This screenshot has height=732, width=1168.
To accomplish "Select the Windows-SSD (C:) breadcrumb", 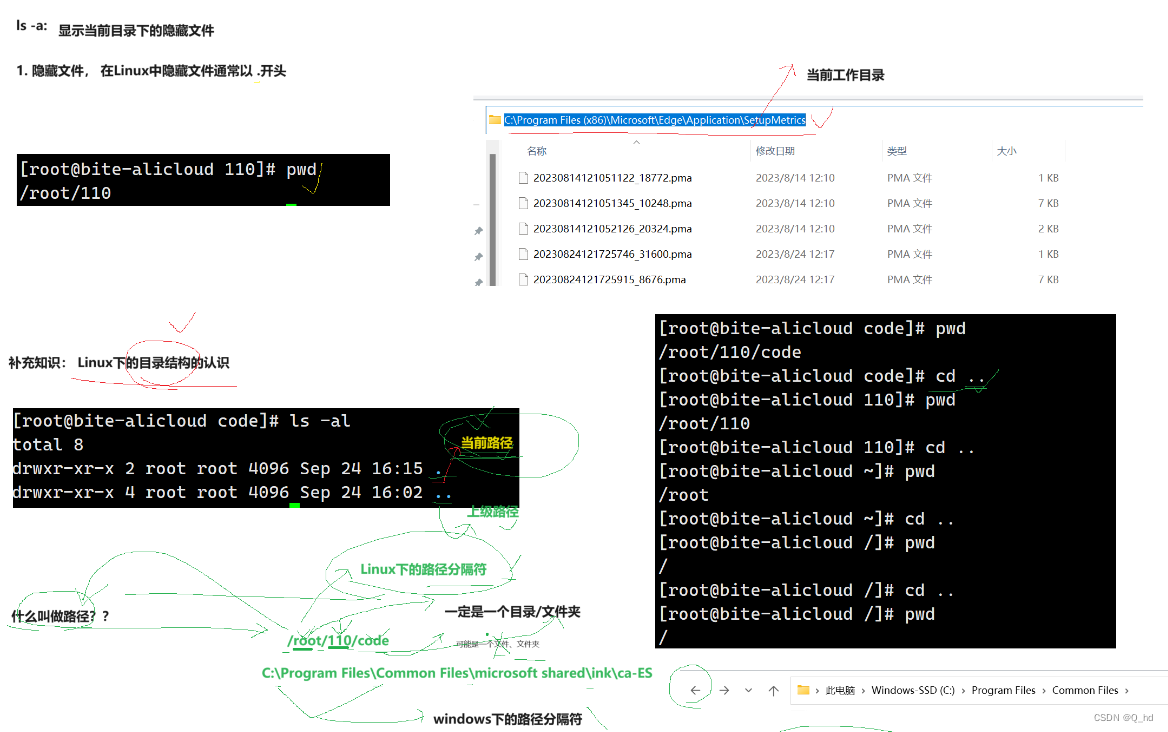I will pyautogui.click(x=912, y=690).
